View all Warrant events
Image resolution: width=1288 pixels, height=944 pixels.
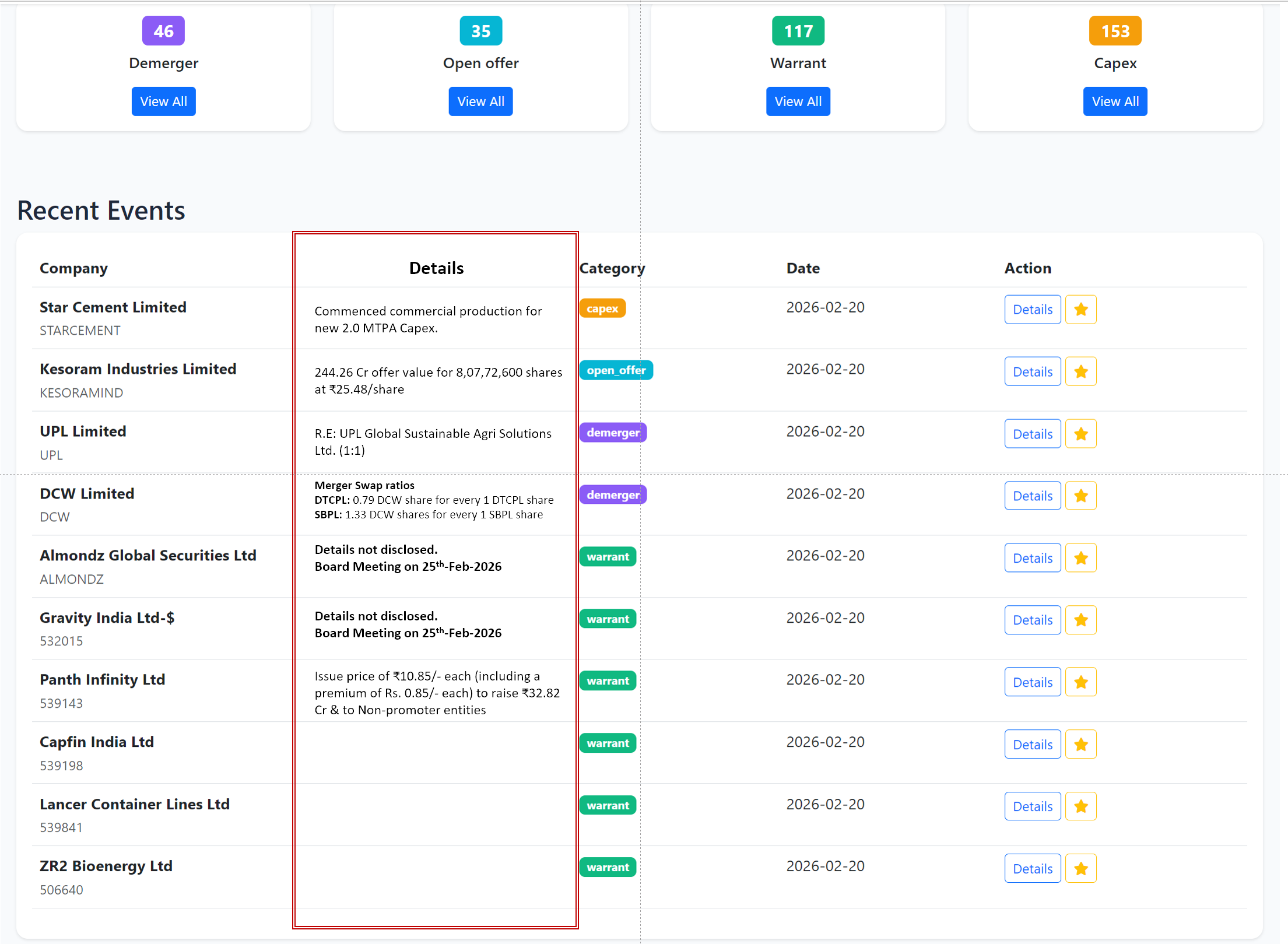798,101
